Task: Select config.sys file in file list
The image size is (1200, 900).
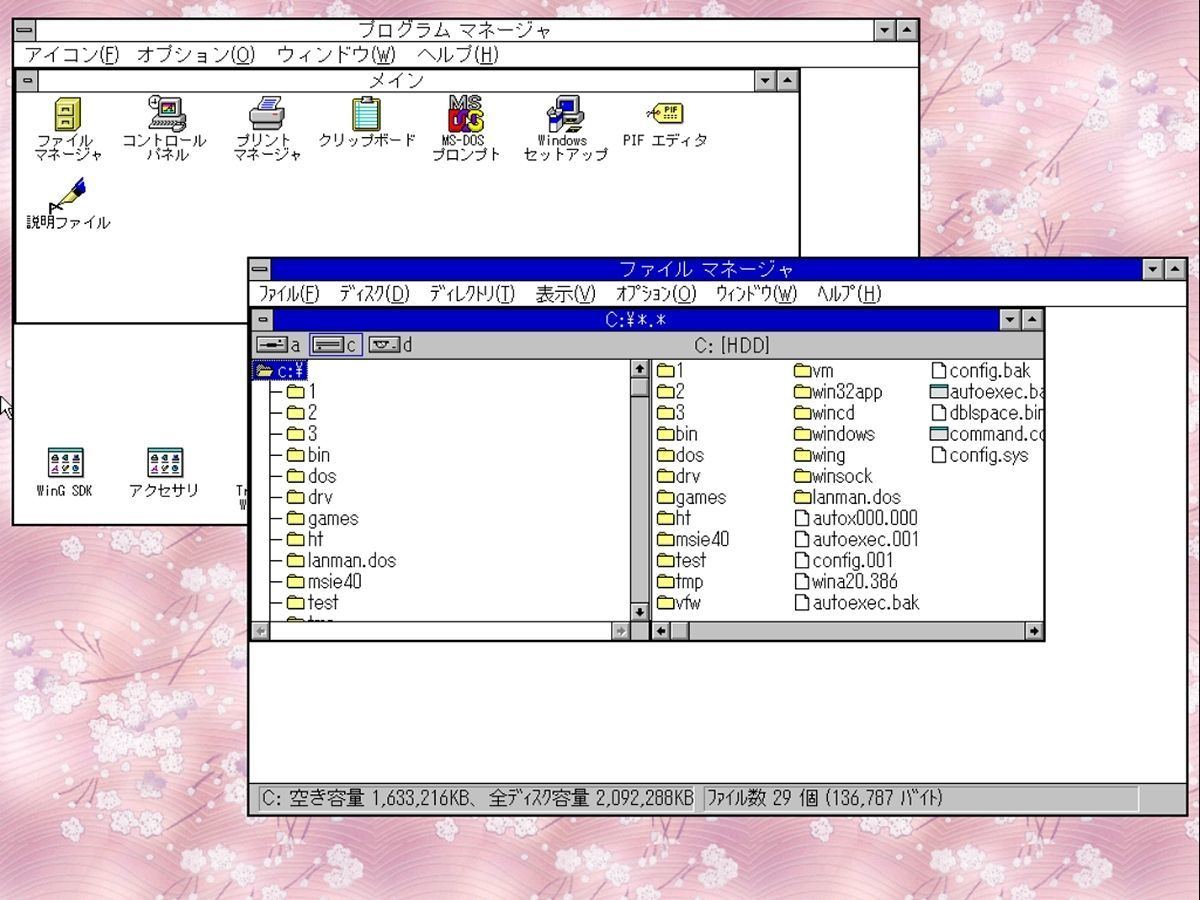Action: [x=979, y=455]
